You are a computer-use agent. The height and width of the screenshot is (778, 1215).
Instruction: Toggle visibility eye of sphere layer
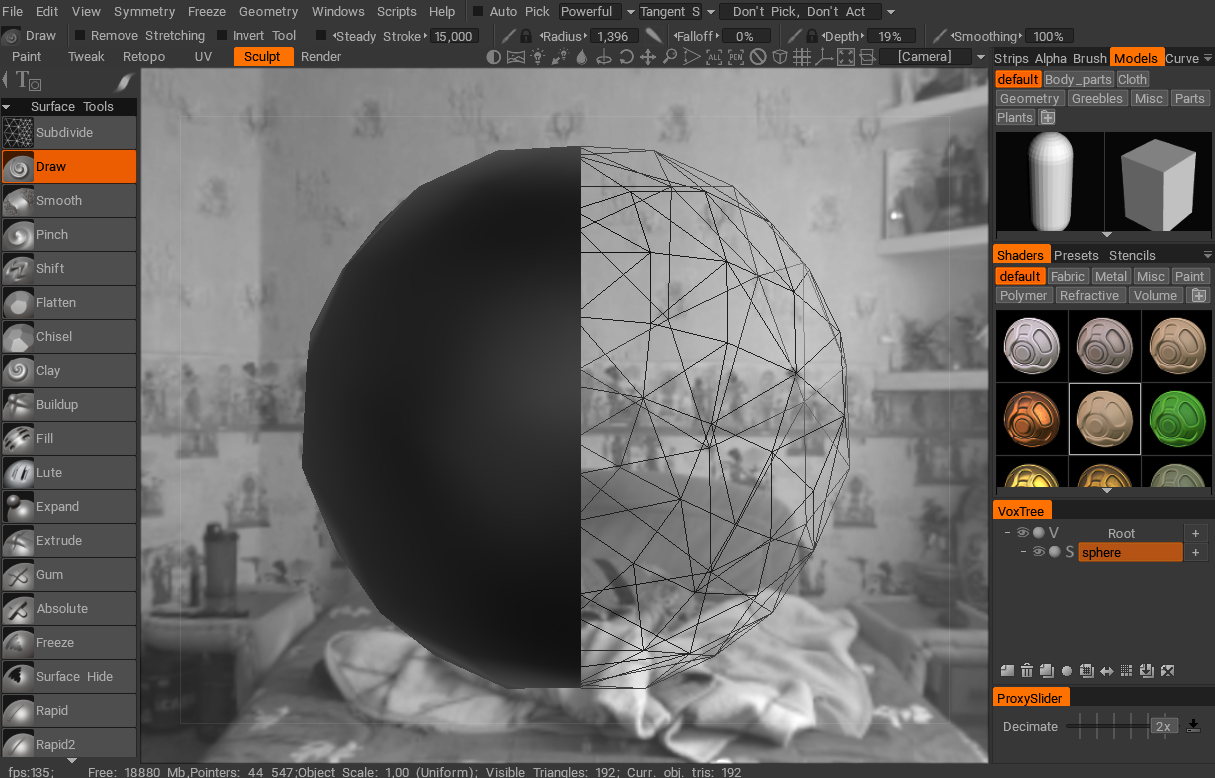tap(1038, 552)
